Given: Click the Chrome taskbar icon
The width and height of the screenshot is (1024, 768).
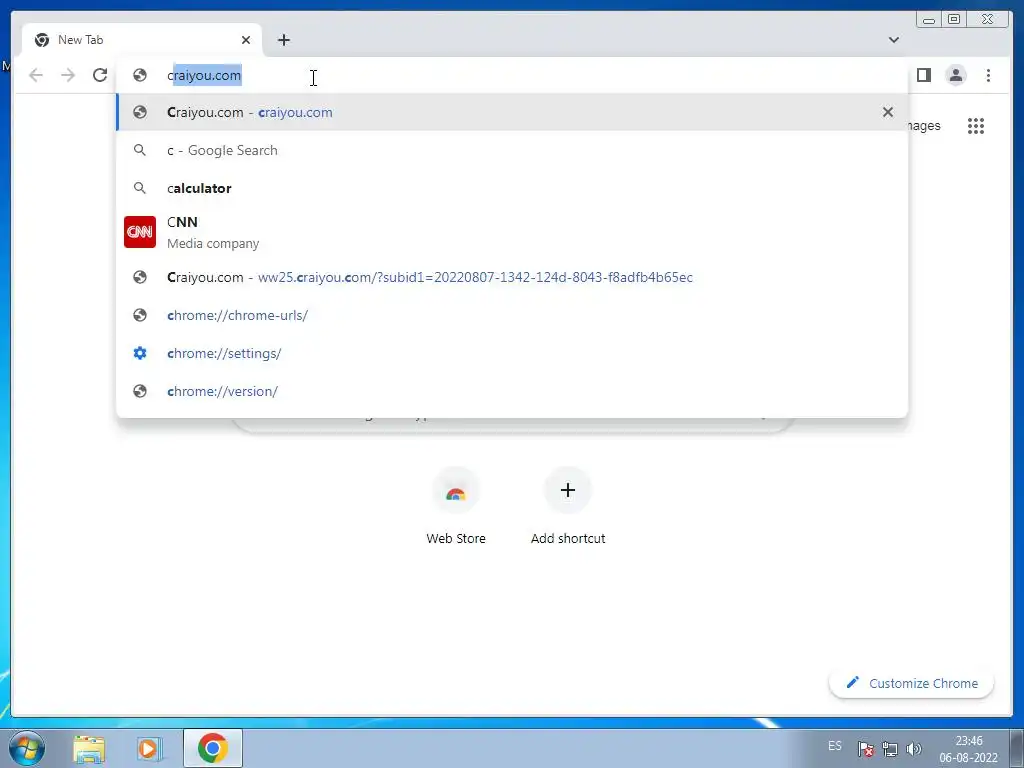Looking at the screenshot, I should click(213, 748).
